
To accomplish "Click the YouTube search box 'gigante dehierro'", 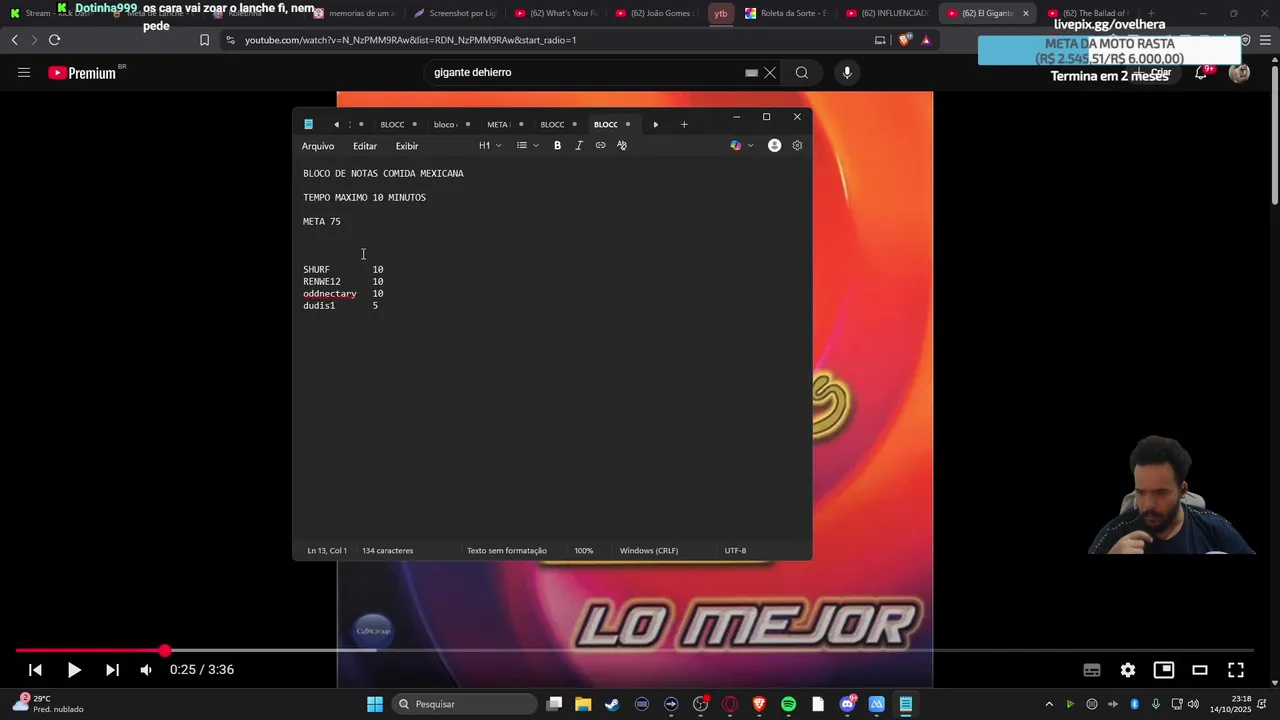I will click(585, 73).
